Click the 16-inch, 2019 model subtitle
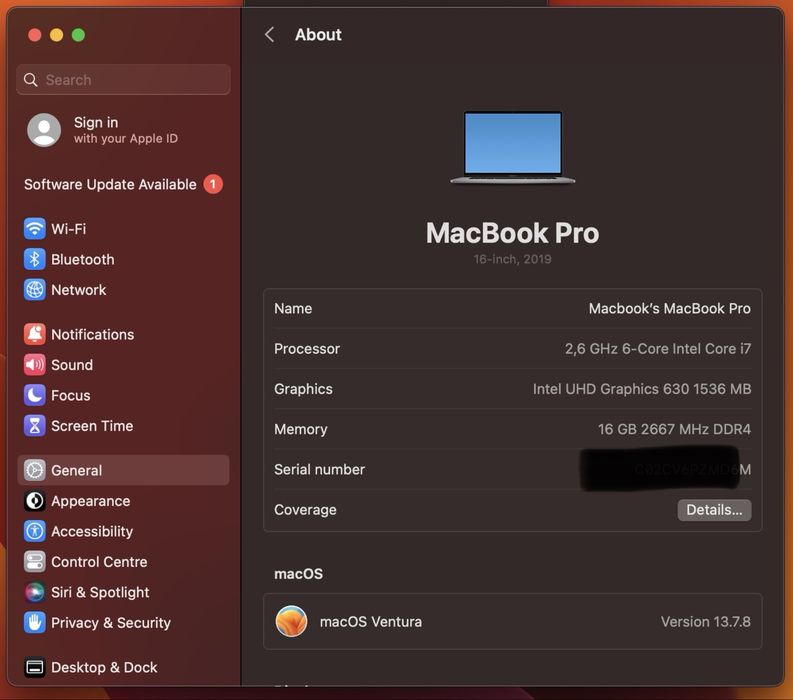Screen dimensions: 793x700 (x=512, y=259)
